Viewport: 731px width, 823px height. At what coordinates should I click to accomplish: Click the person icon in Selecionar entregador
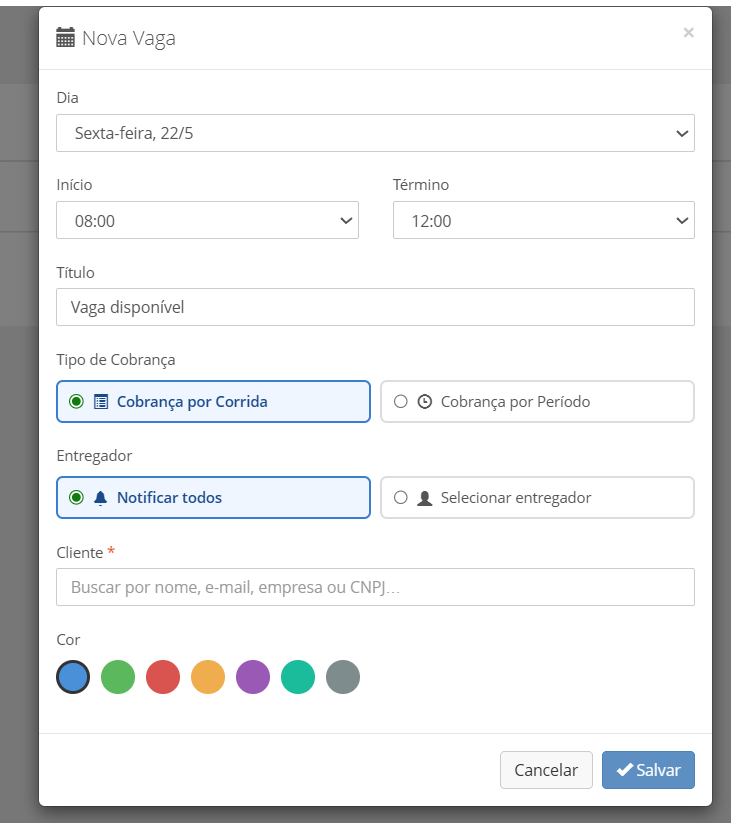point(425,498)
